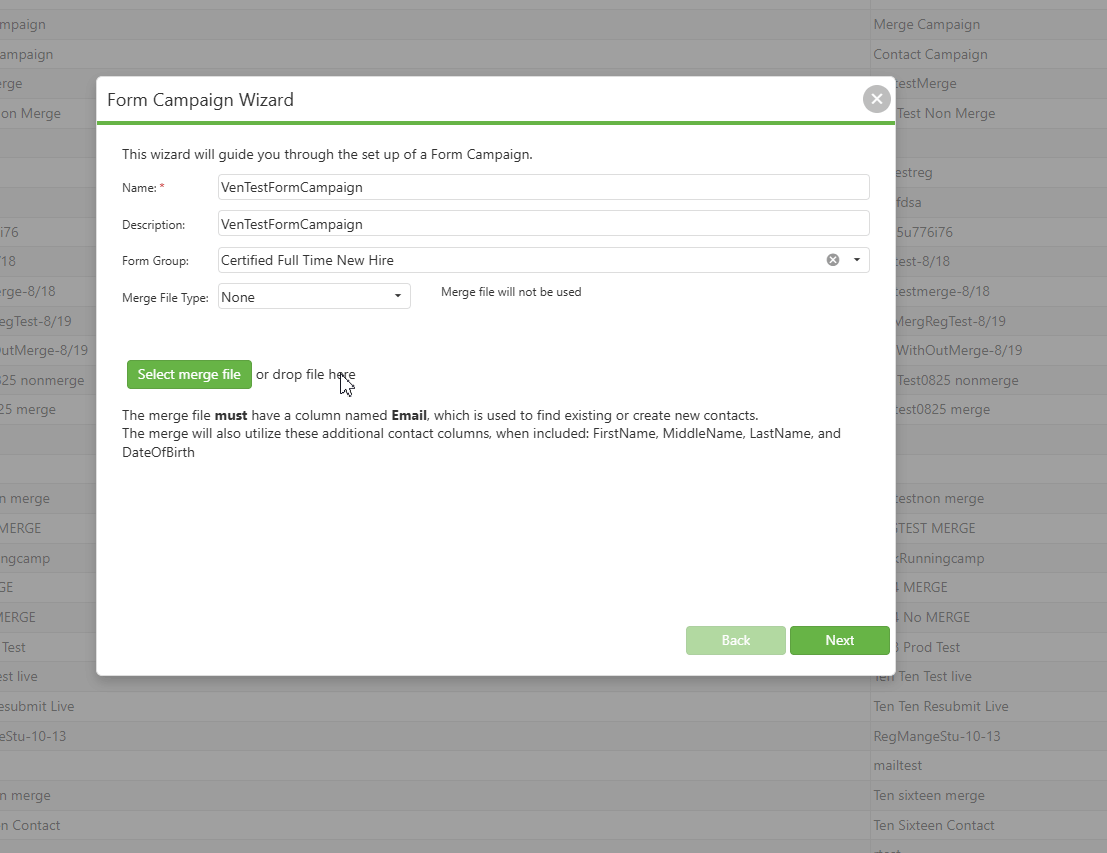Click 'Prod Test' in background list
Viewport: 1107px width, 853px height.
[x=931, y=648]
